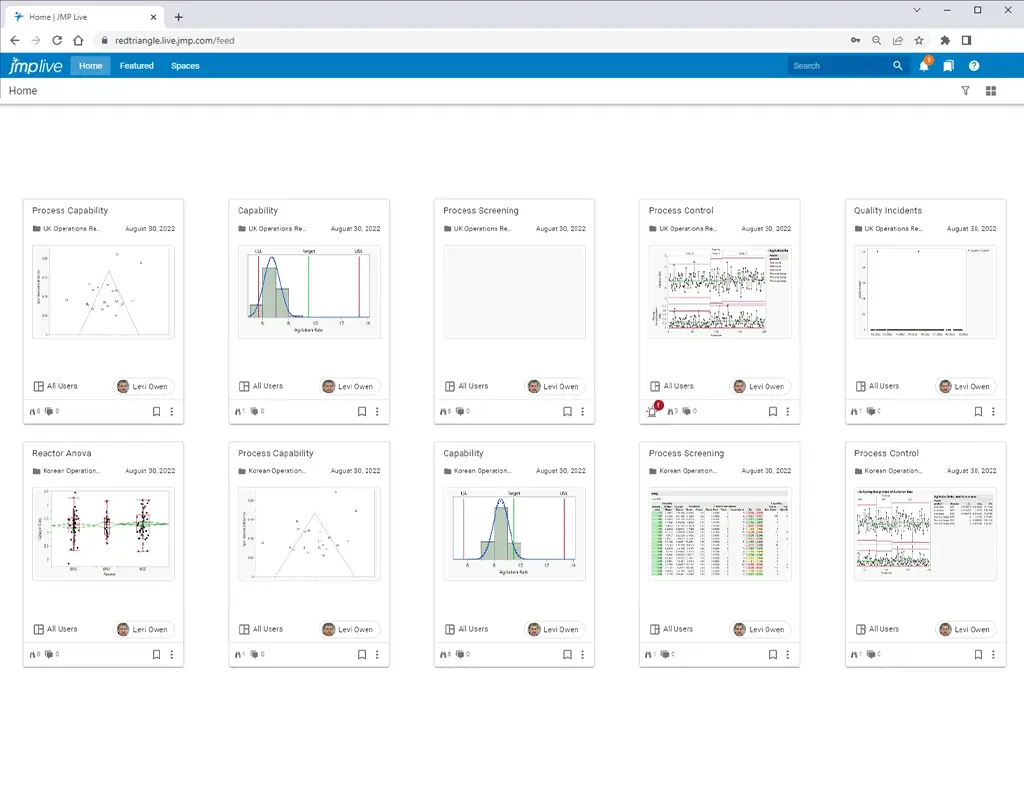Open three-dot menu on Reactor Anova card

172,655
